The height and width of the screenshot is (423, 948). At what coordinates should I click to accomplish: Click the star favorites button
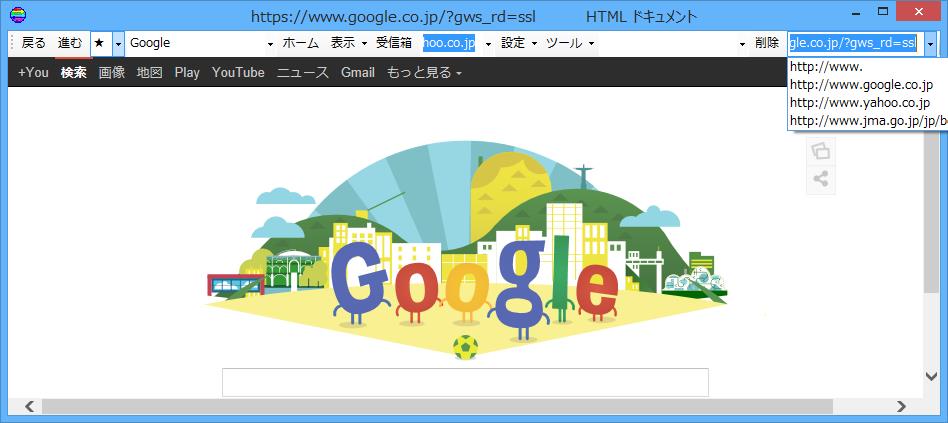(x=99, y=44)
